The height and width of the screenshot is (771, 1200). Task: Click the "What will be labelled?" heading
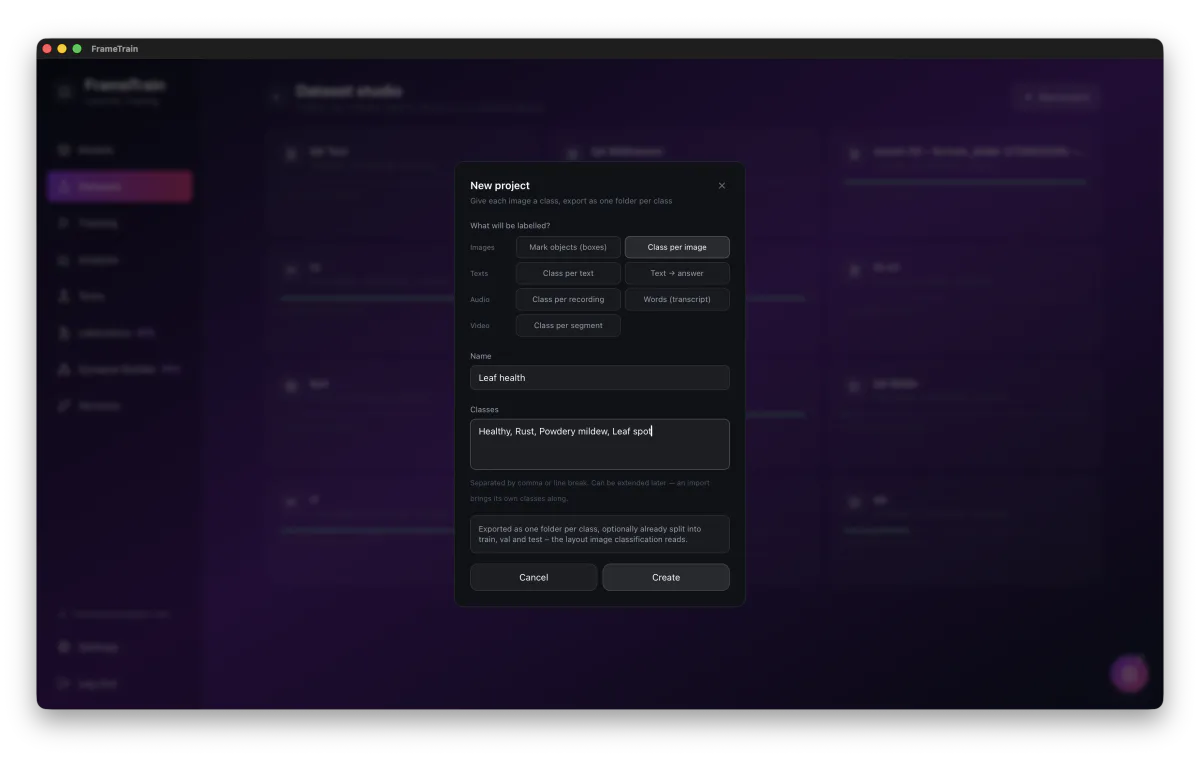[x=510, y=225]
